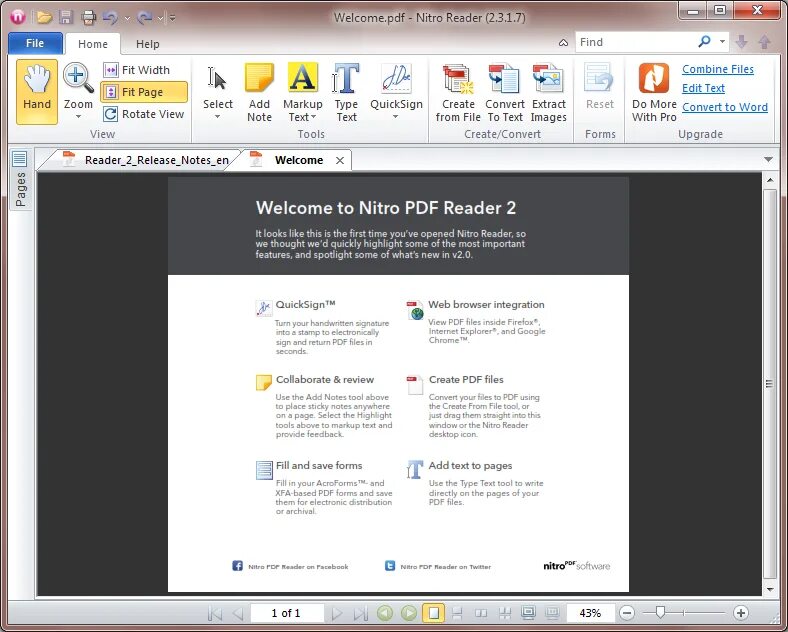Viewport: 788px width, 632px height.
Task: Toggle continuous page layout
Action: (457, 613)
